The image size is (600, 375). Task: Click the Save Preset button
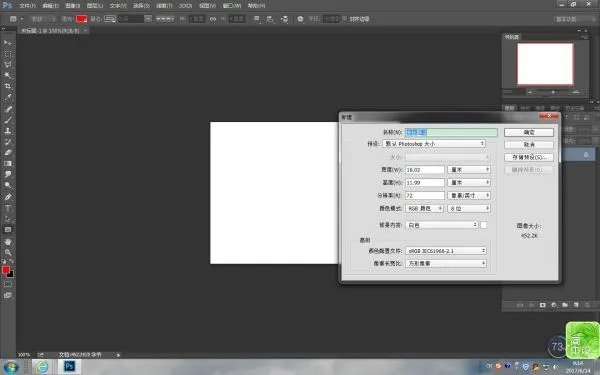click(529, 157)
